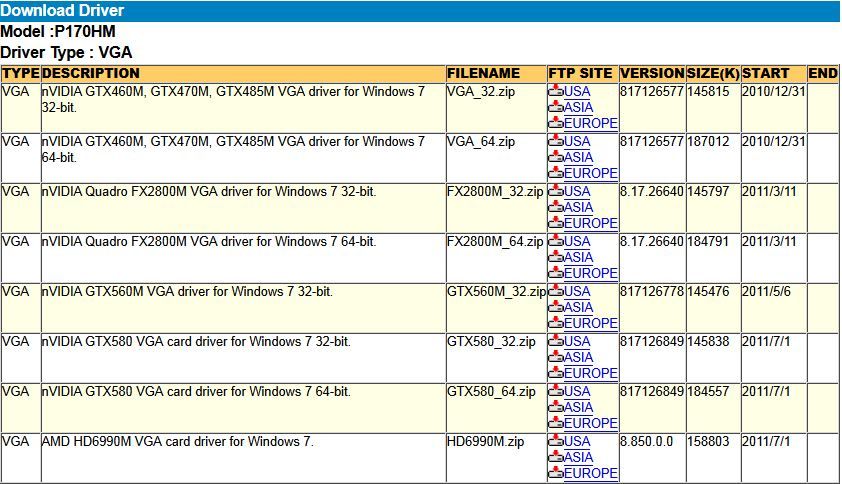Get GTX560M_32.zip via the USA link

click(x=577, y=291)
